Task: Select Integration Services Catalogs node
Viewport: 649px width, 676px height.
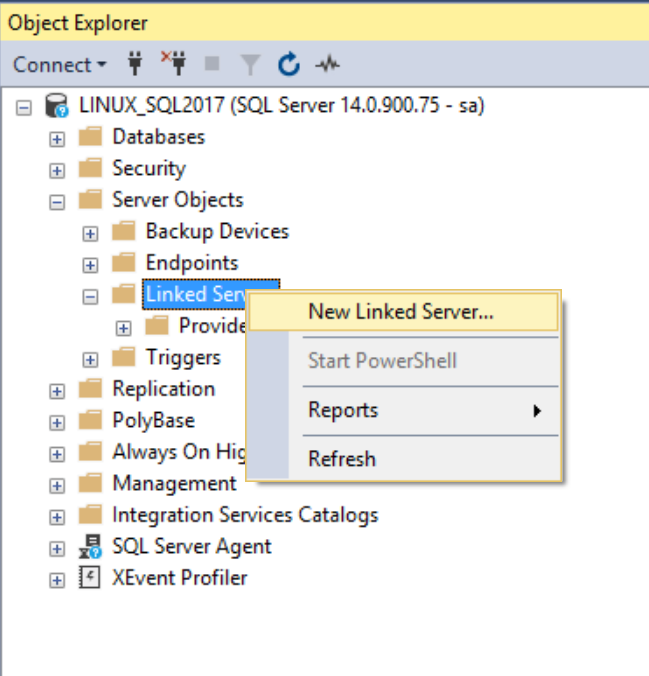Action: [x=245, y=515]
